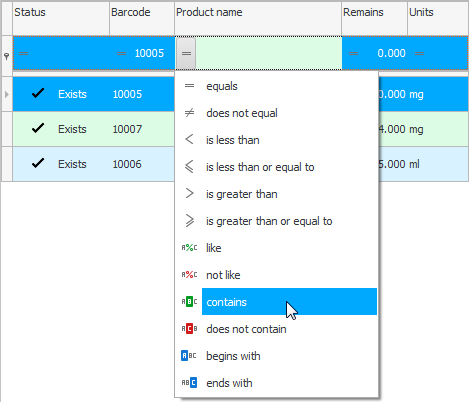Click the less-than icon in filter menu
This screenshot has height=402, width=469.
point(189,140)
